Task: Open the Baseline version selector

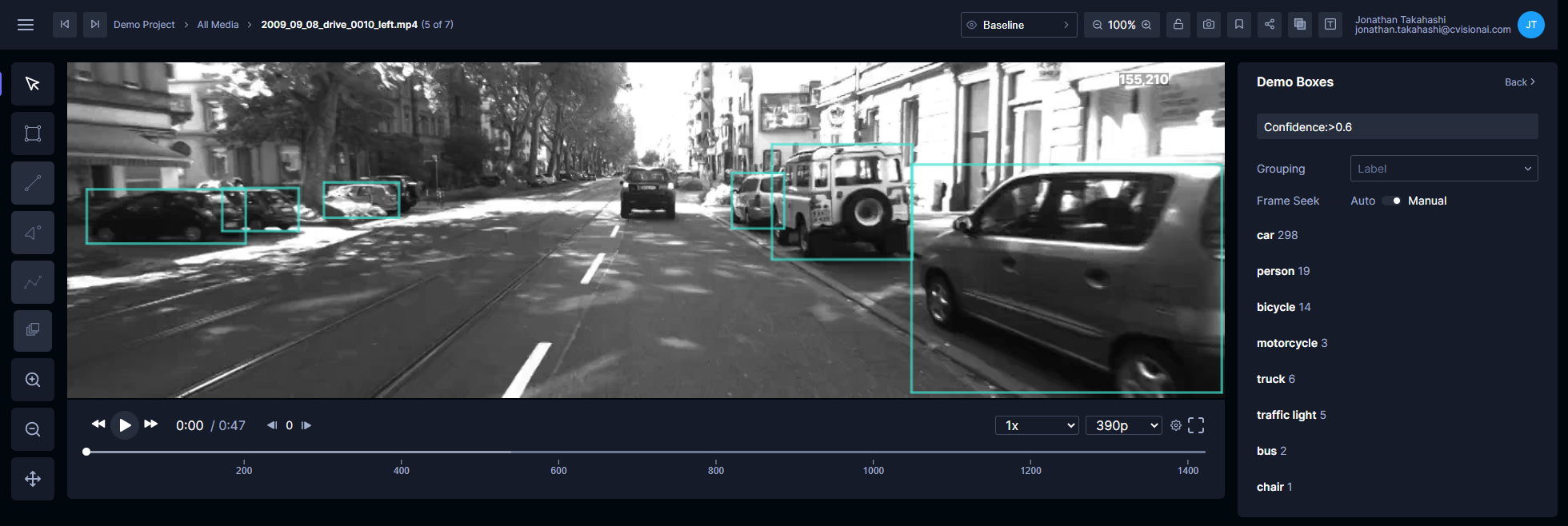Action: pos(1018,25)
